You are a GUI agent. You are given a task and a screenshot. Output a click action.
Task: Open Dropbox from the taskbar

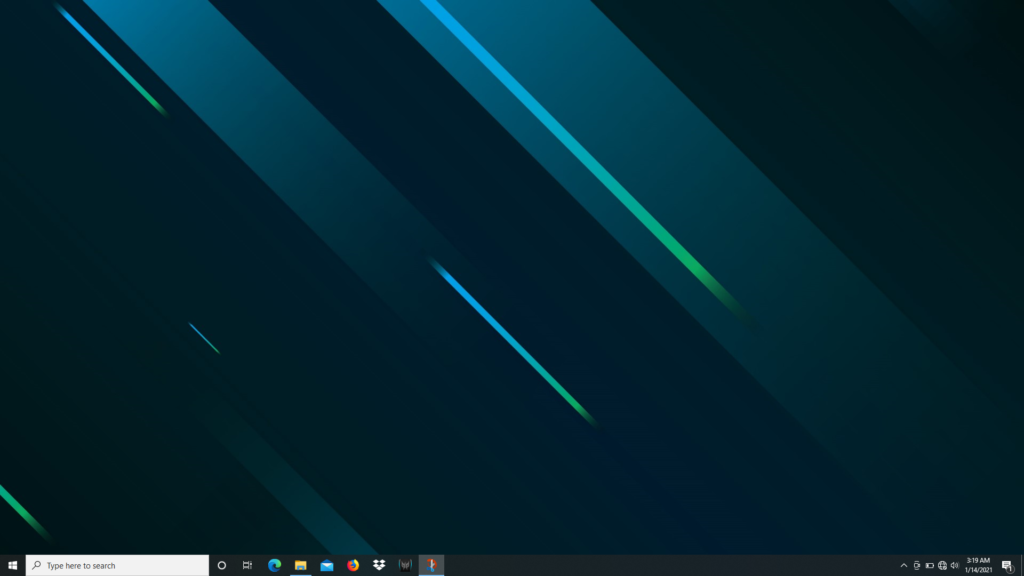click(x=379, y=566)
